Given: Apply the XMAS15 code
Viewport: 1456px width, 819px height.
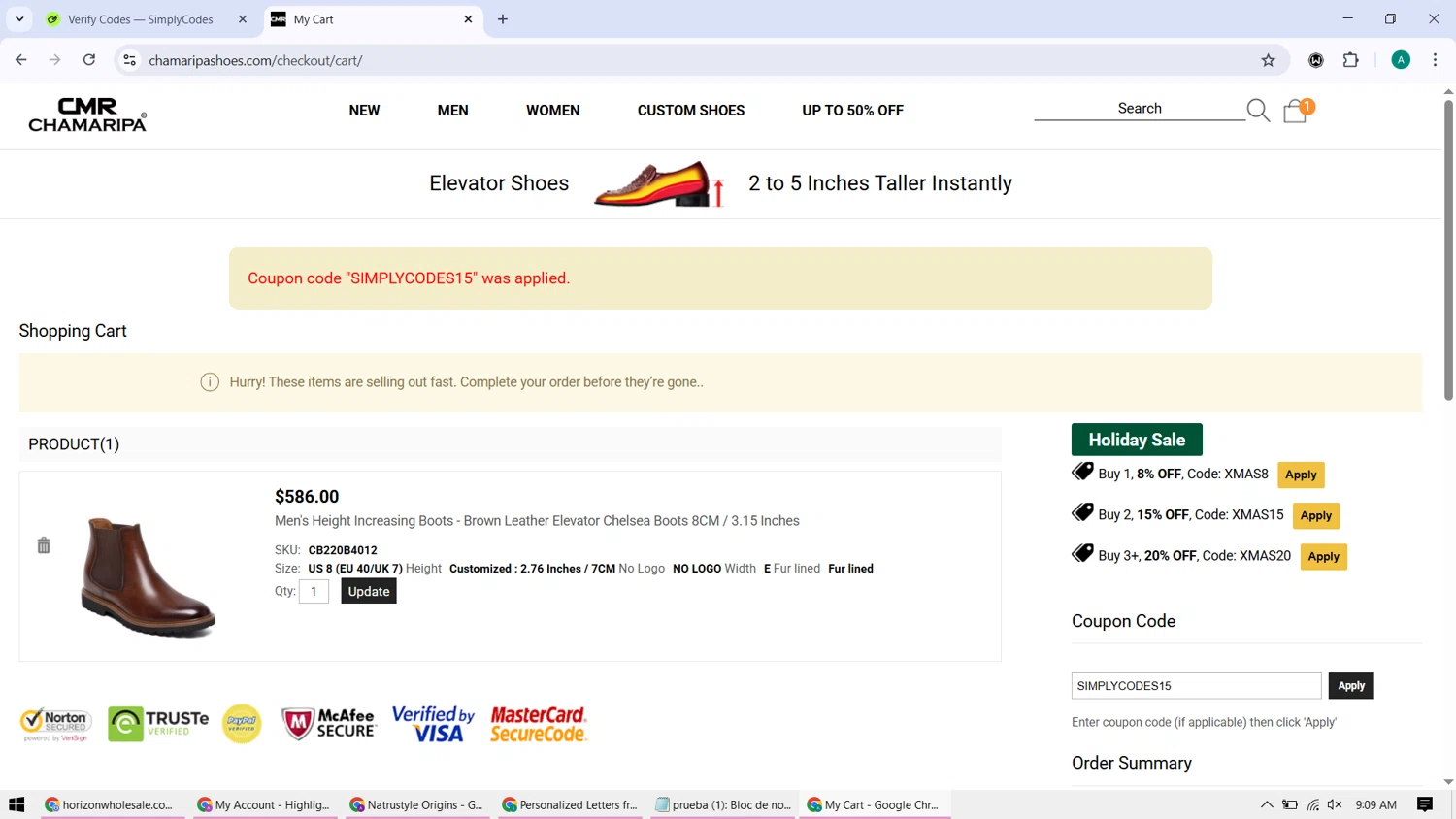Looking at the screenshot, I should (x=1316, y=515).
